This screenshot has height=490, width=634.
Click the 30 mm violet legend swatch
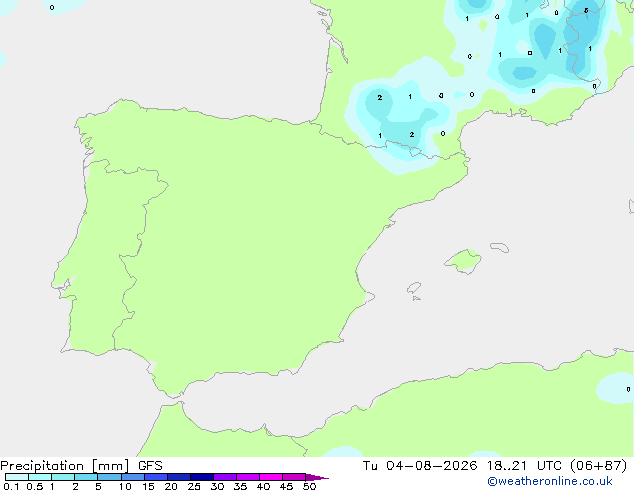pos(225,477)
